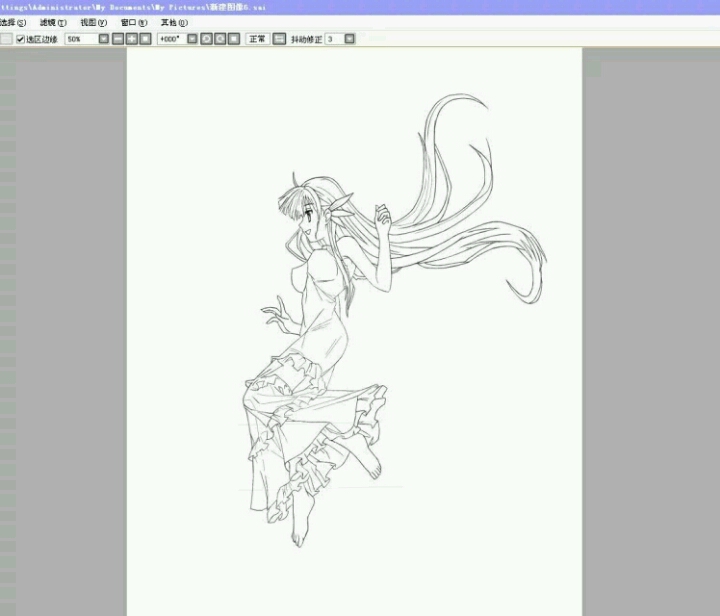Reset the canvas zoom view
Screen dimensions: 720x616
point(145,39)
